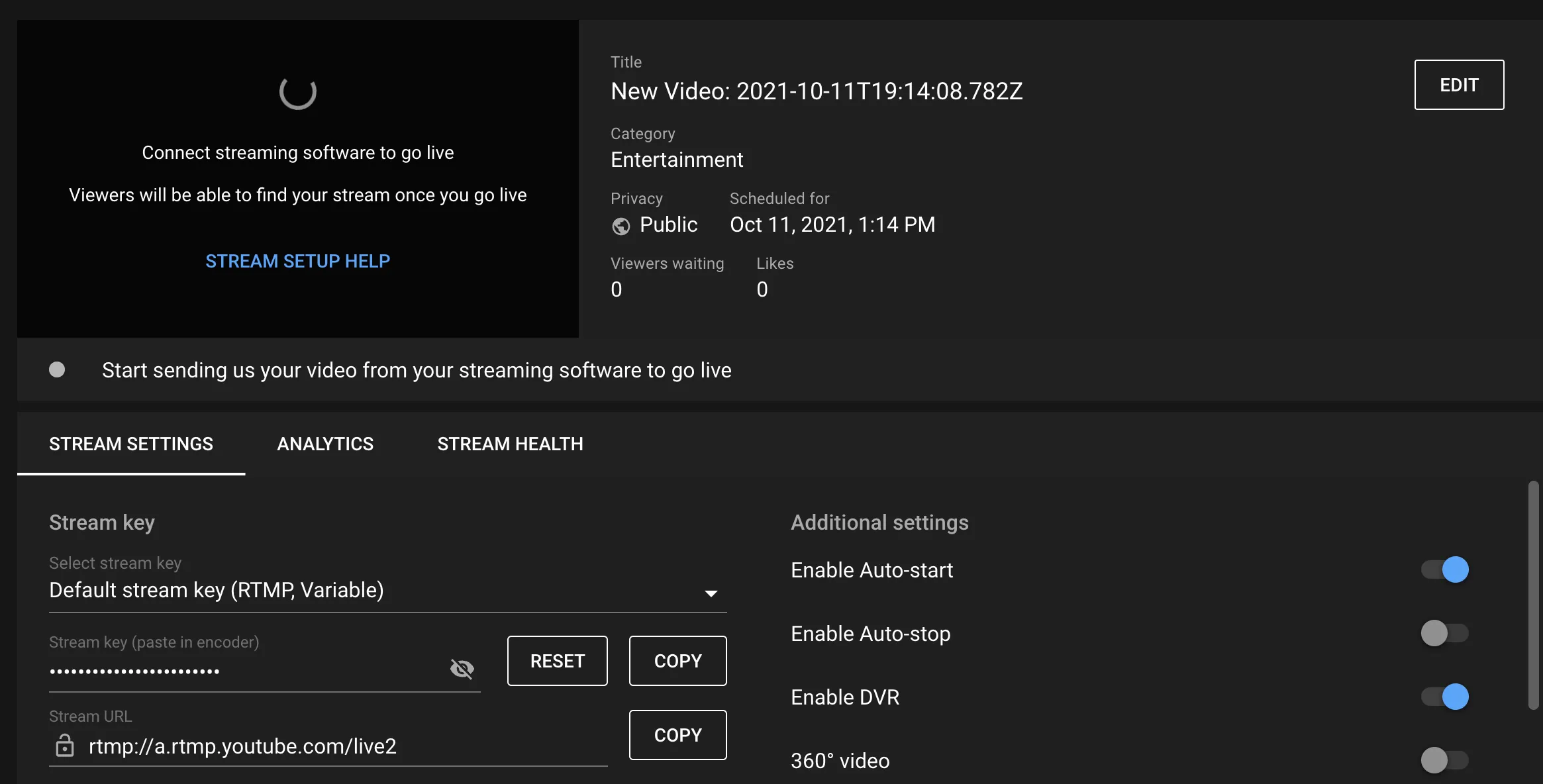Click the lock icon beside Stream URL
Image resolution: width=1543 pixels, height=784 pixels.
64,746
